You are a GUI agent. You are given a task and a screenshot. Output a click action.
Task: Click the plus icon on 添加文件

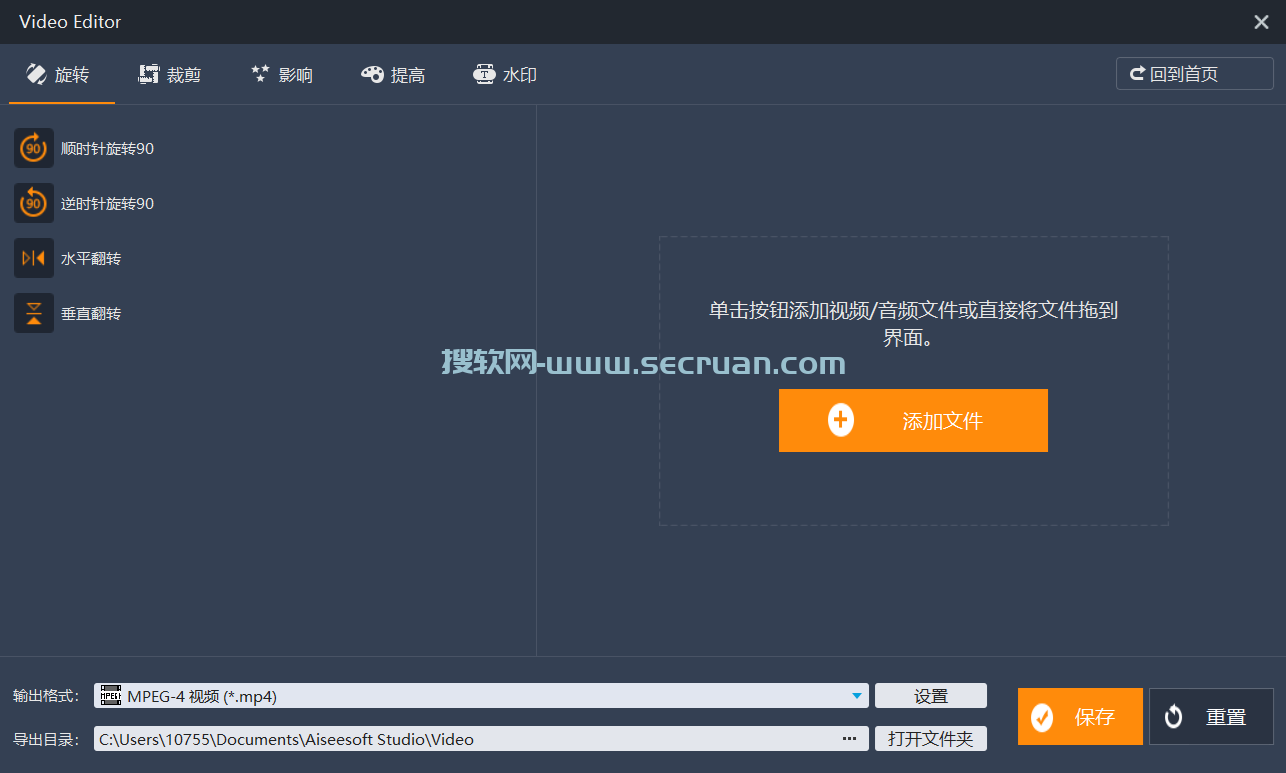[841, 421]
